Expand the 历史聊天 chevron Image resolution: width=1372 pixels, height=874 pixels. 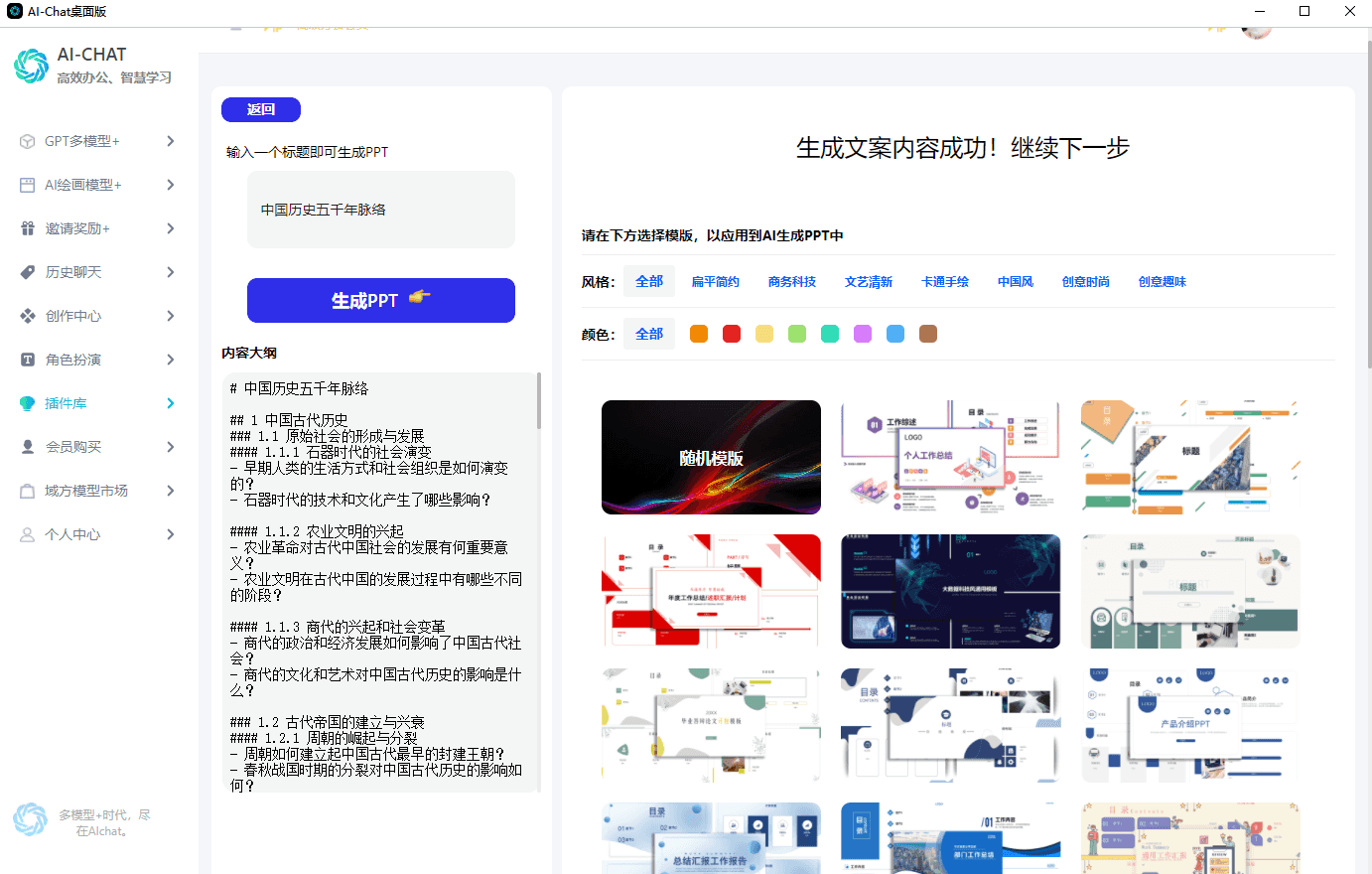(171, 272)
